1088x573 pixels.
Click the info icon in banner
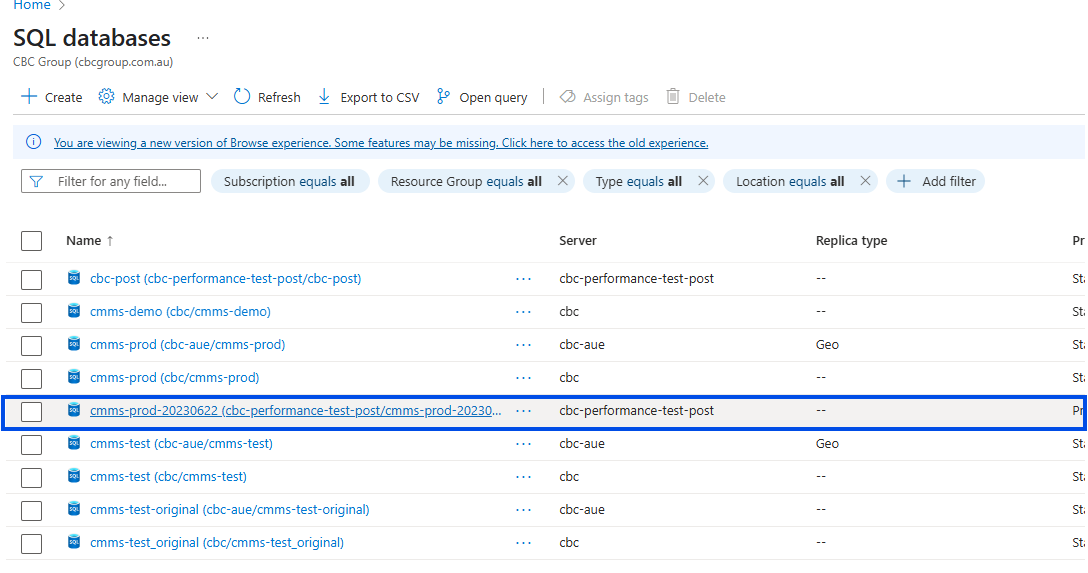(34, 143)
